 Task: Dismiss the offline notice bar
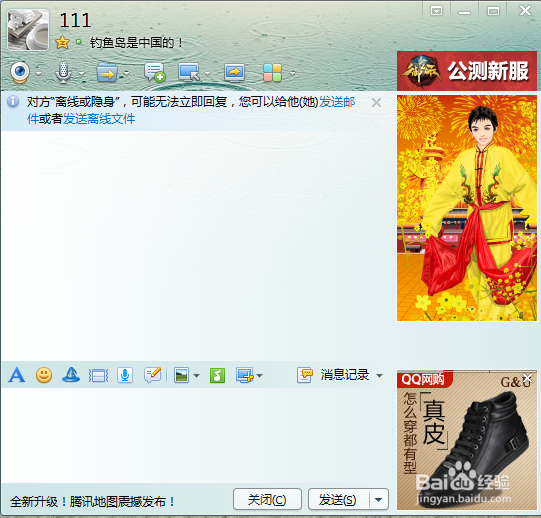click(x=376, y=102)
